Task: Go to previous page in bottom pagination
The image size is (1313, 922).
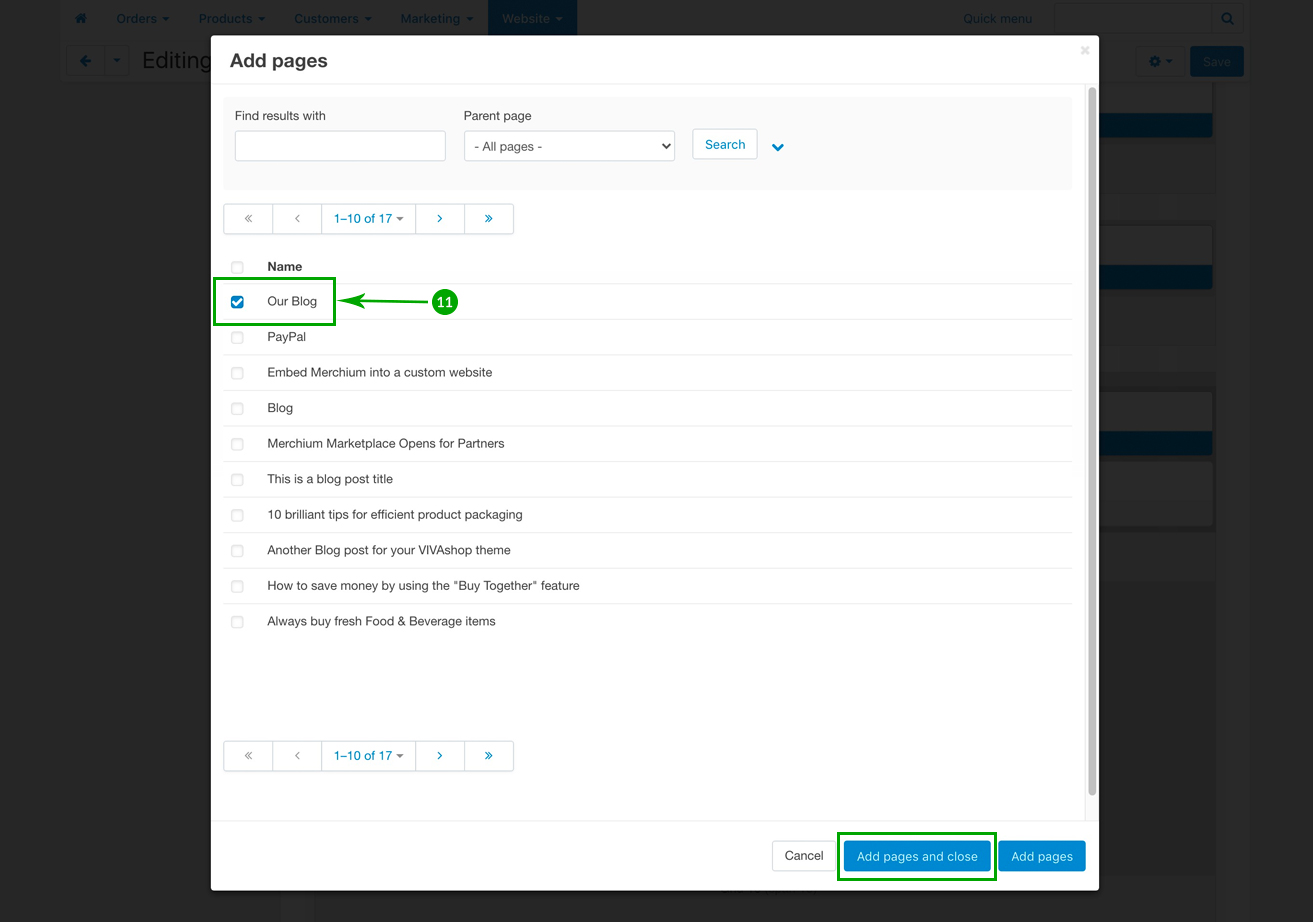Action: pos(297,756)
